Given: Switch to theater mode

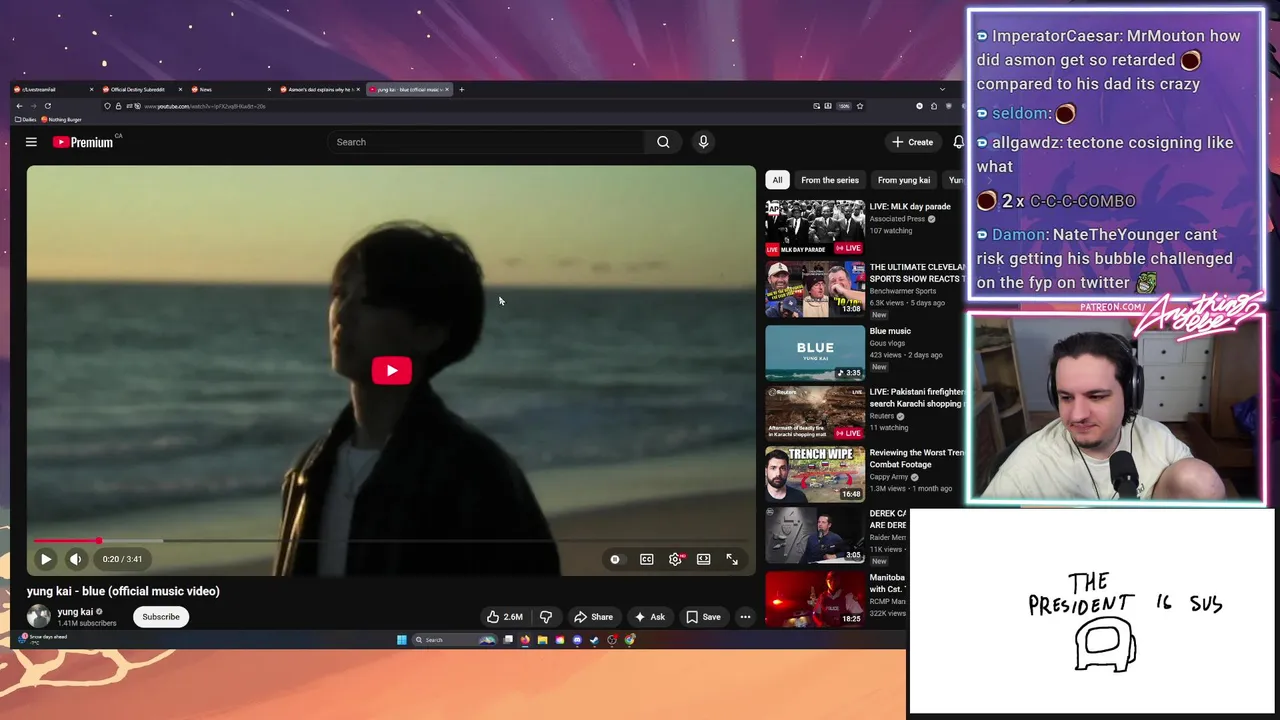Looking at the screenshot, I should [x=704, y=559].
